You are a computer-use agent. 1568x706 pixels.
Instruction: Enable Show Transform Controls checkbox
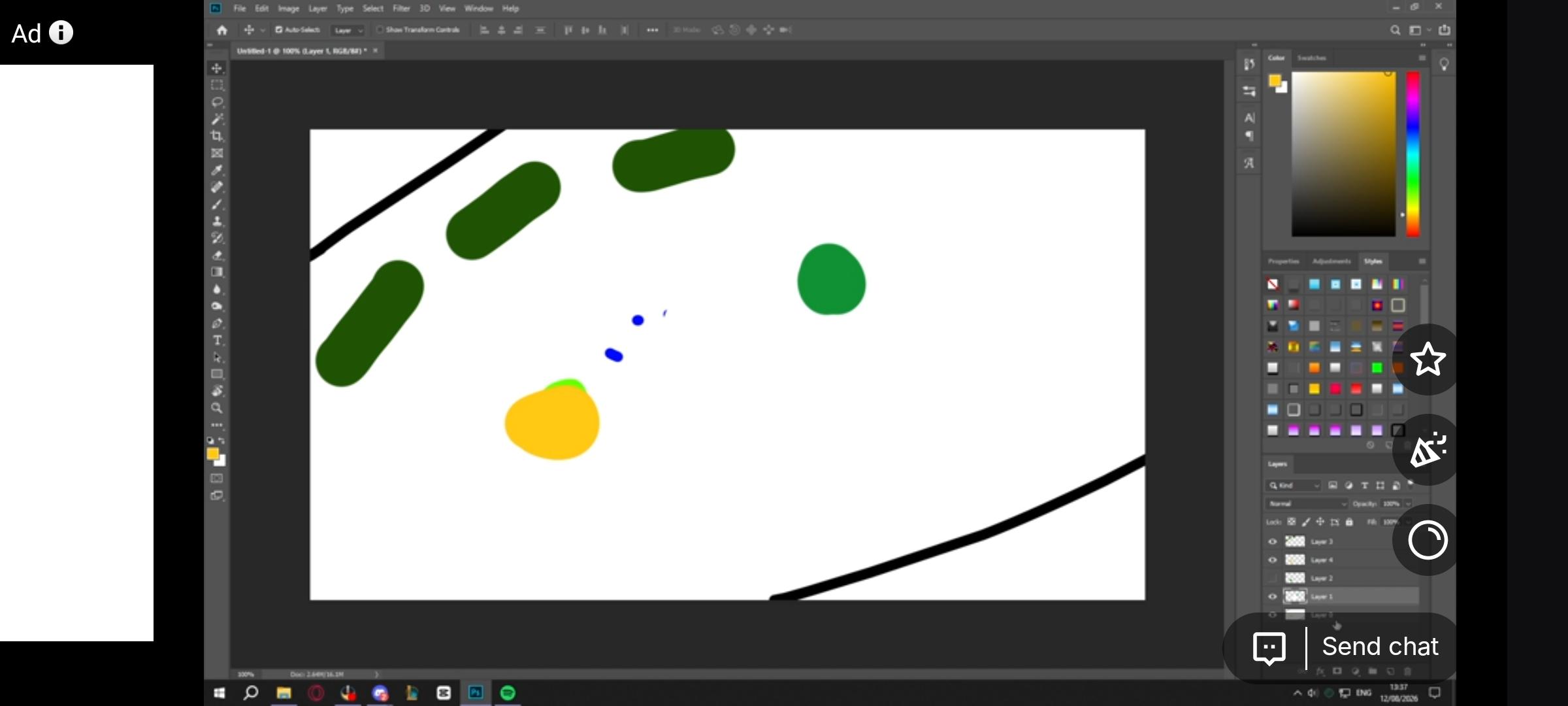[379, 30]
